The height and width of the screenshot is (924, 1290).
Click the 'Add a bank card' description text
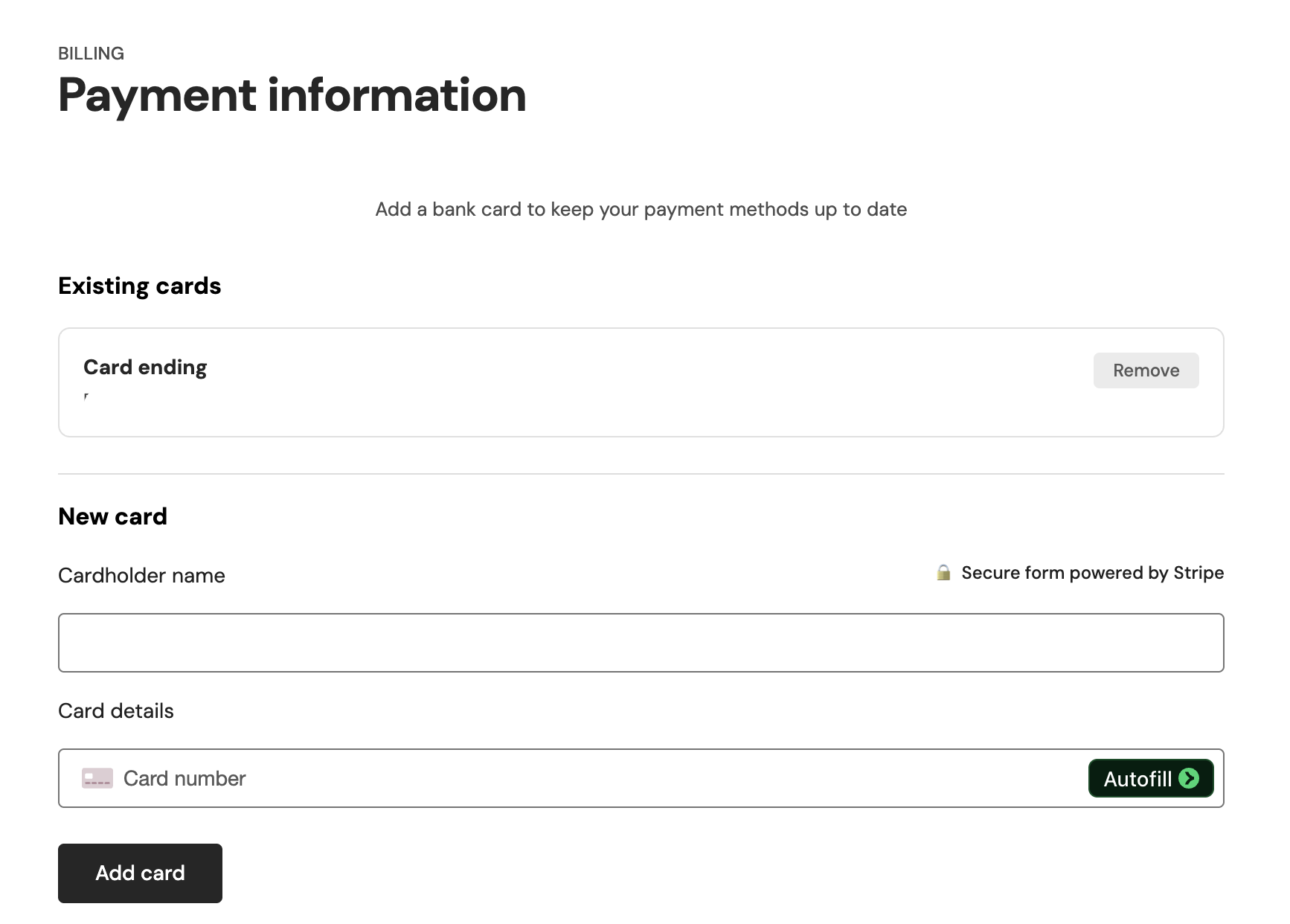[641, 210]
